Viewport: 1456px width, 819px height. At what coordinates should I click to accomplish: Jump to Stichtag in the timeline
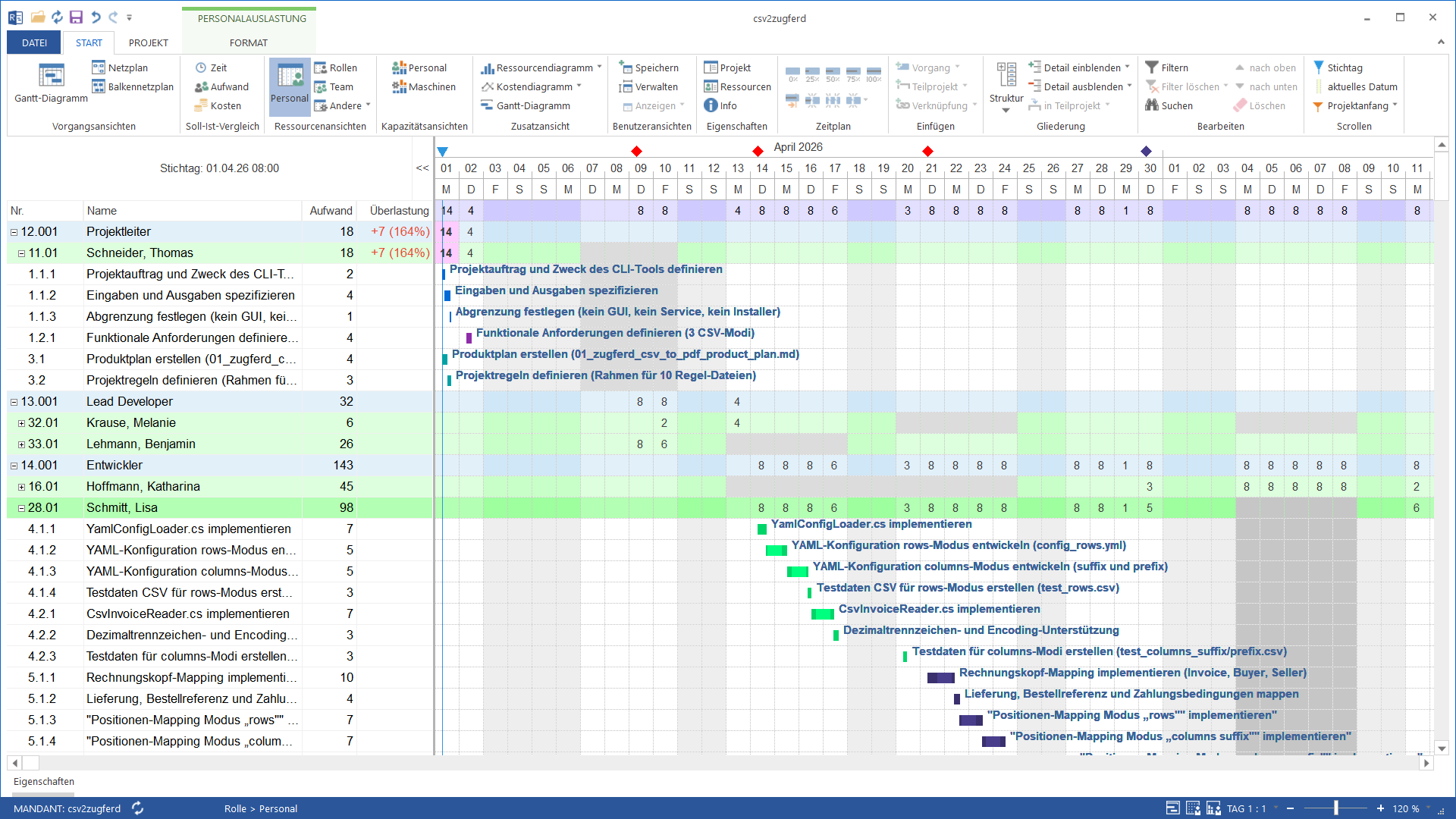pos(1338,67)
